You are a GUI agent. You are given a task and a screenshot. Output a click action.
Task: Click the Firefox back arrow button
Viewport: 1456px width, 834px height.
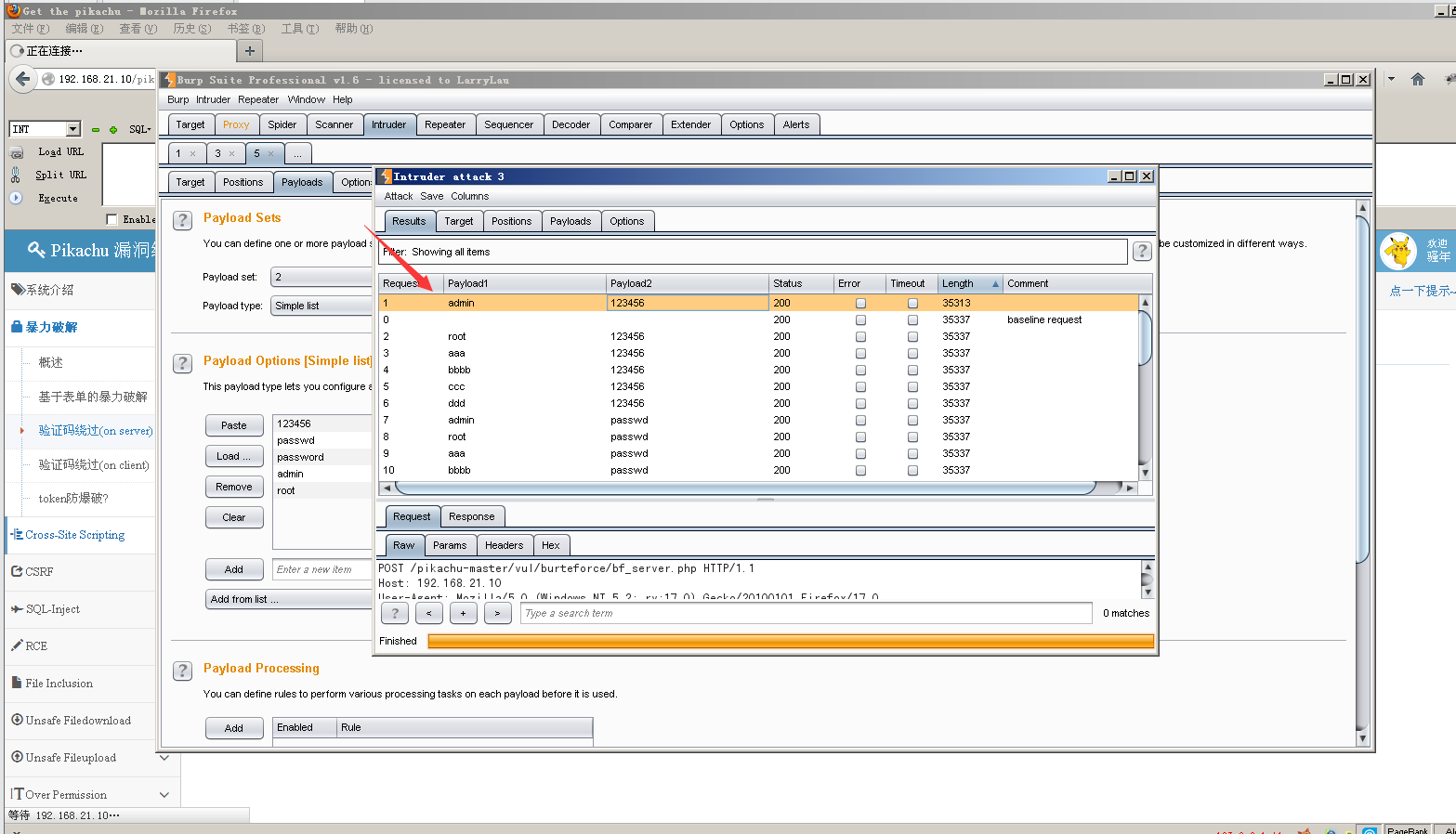pos(22,79)
